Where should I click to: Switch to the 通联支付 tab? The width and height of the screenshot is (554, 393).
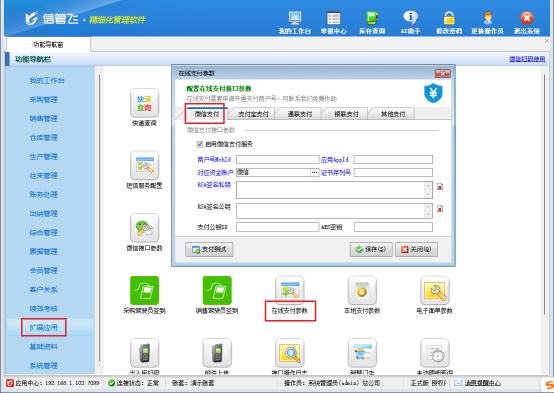300,114
